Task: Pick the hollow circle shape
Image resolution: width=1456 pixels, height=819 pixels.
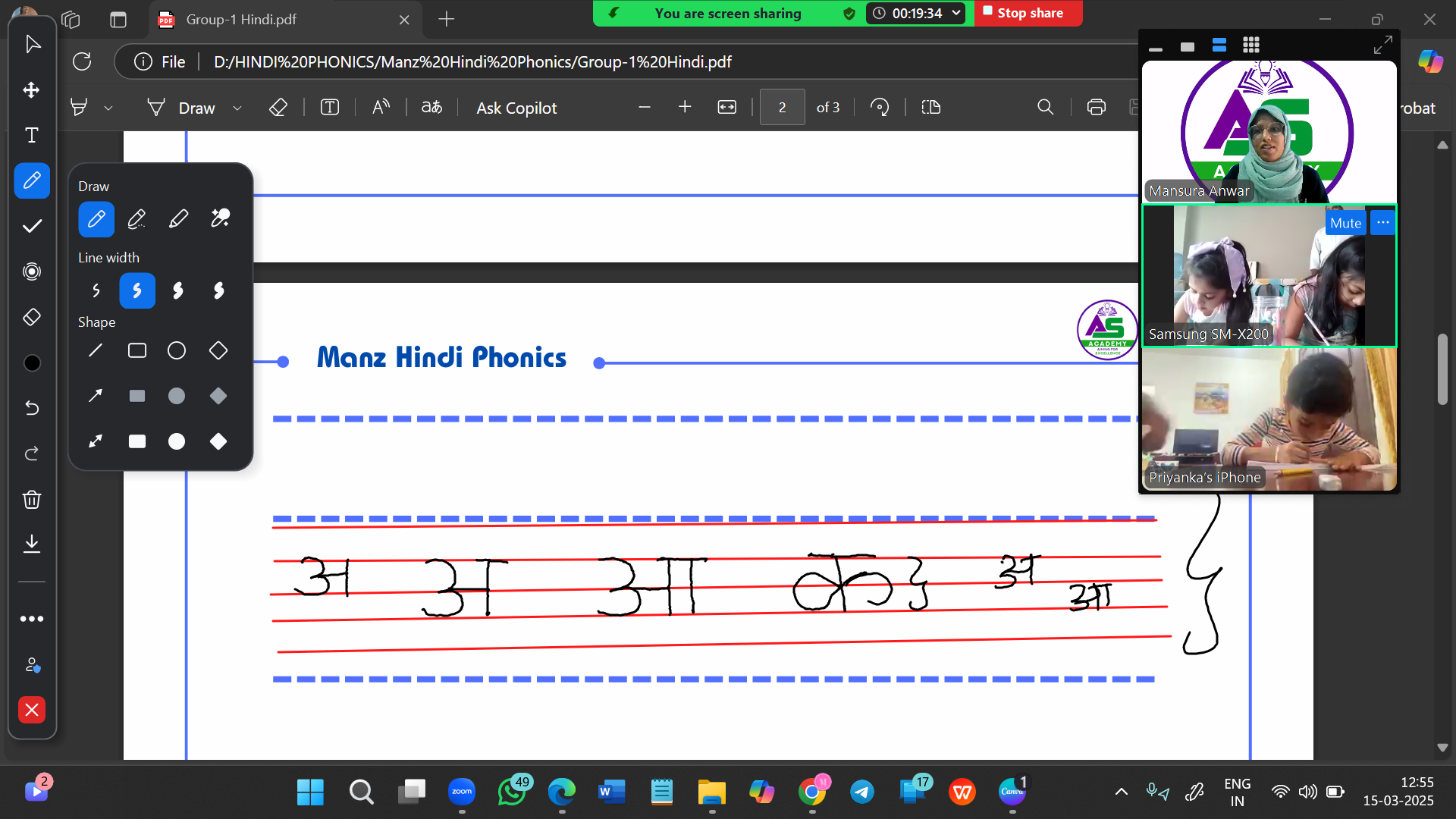Action: 177,350
